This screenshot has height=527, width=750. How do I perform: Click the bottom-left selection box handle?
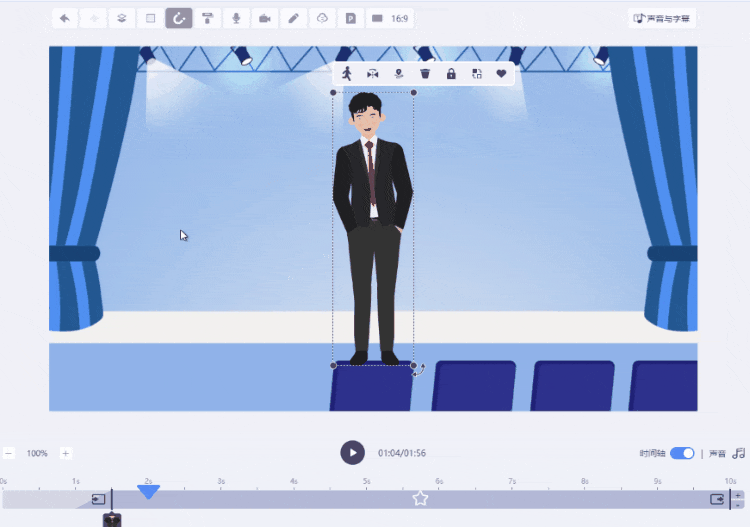pyautogui.click(x=333, y=365)
